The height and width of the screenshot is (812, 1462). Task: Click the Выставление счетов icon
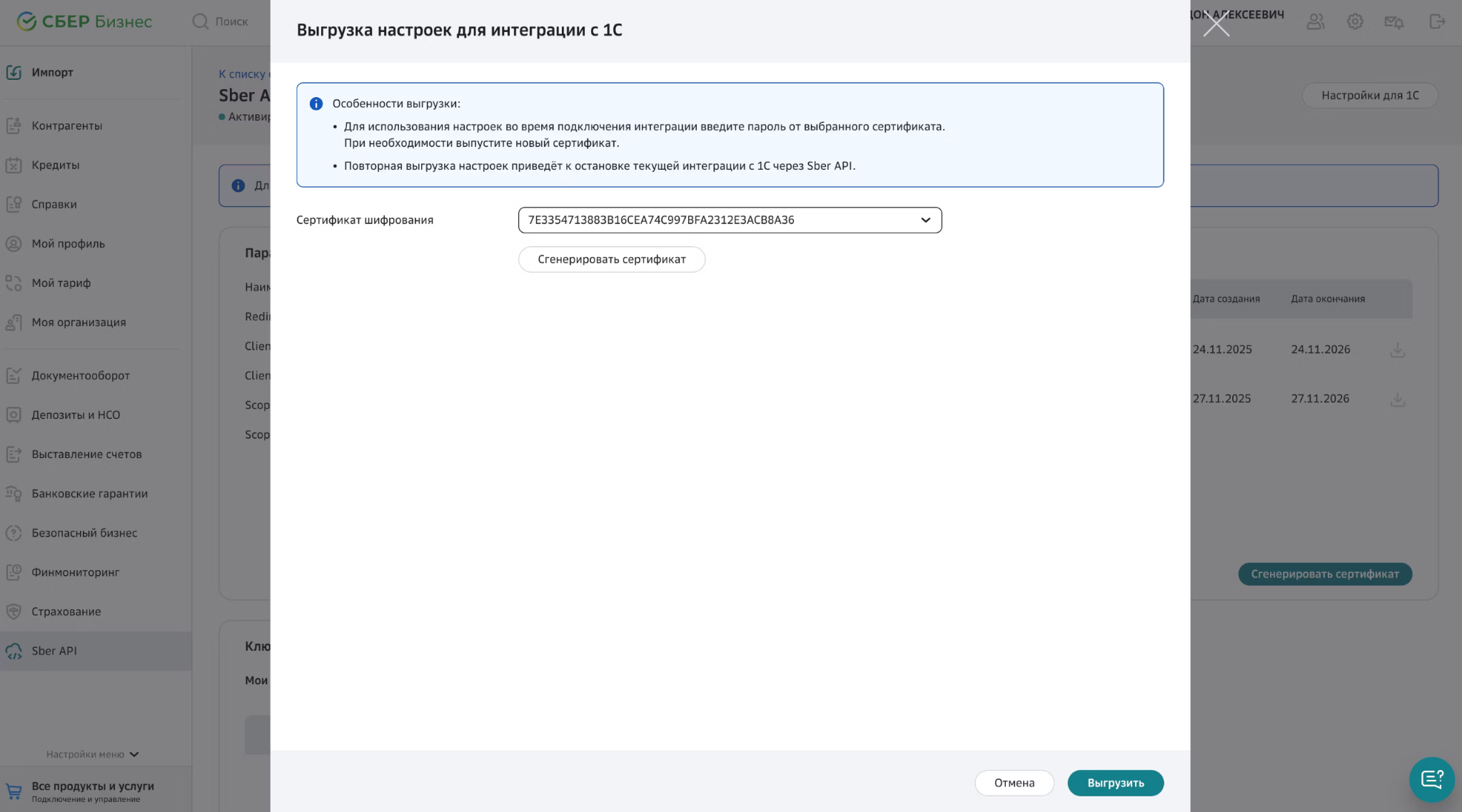click(14, 454)
